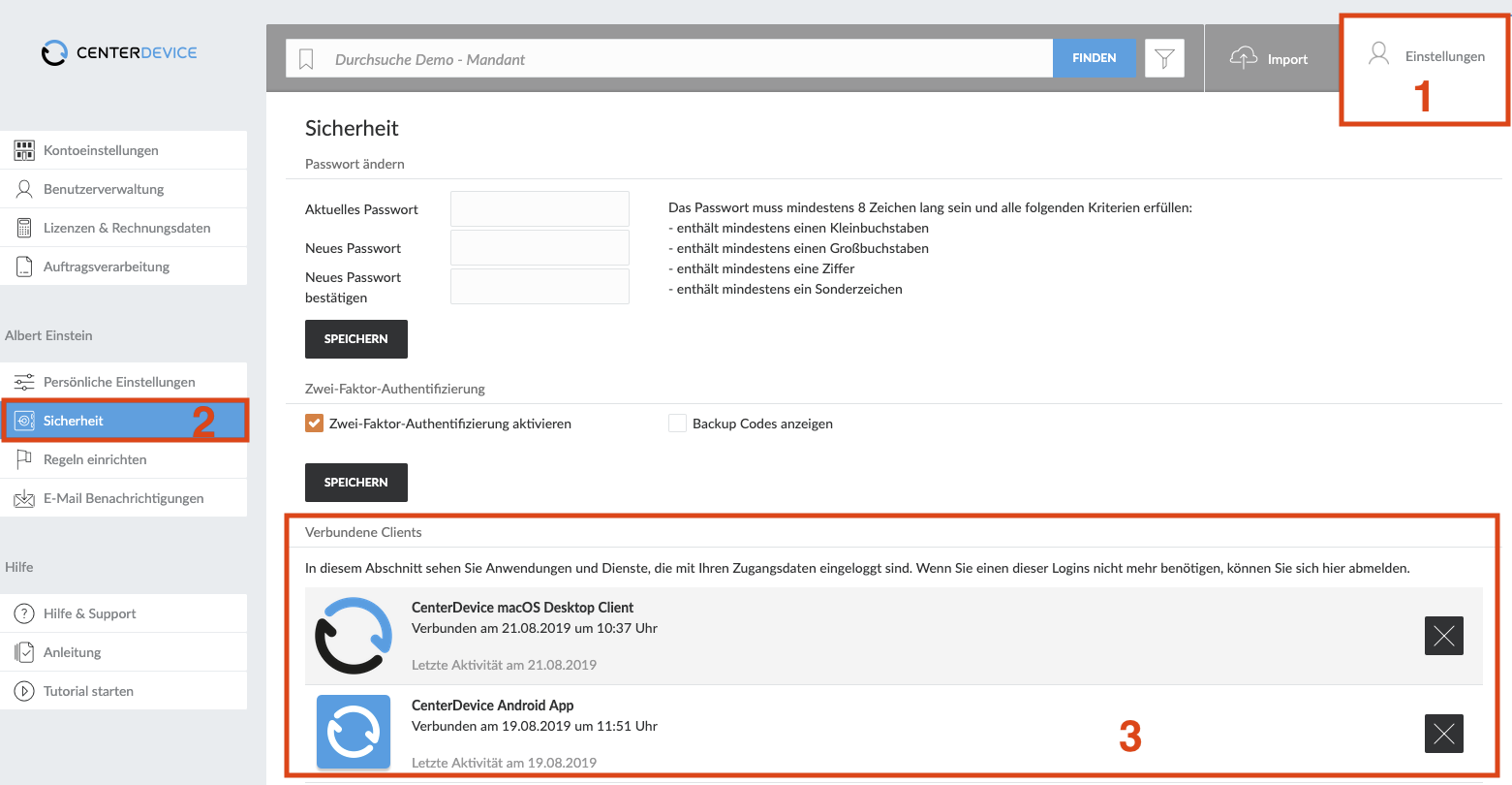Open the filter funnel icon
The height and width of the screenshot is (785, 1512).
[1164, 58]
